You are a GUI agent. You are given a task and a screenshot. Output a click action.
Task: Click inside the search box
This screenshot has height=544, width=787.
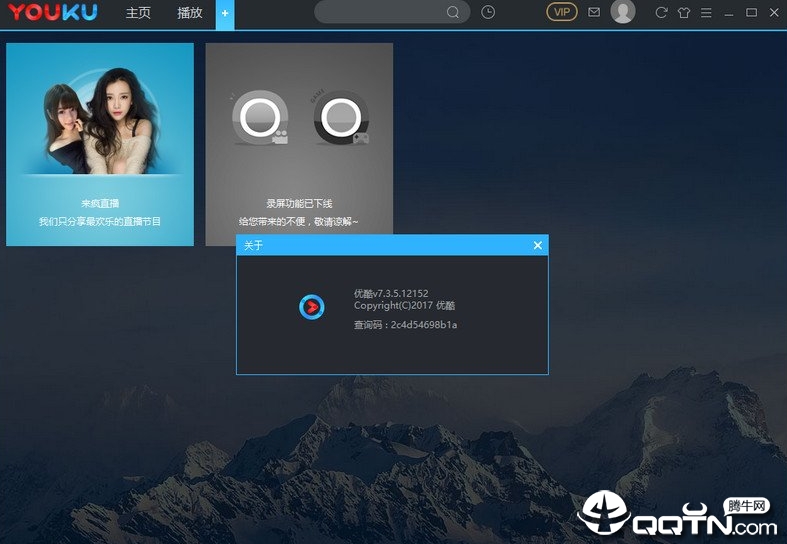click(380, 12)
